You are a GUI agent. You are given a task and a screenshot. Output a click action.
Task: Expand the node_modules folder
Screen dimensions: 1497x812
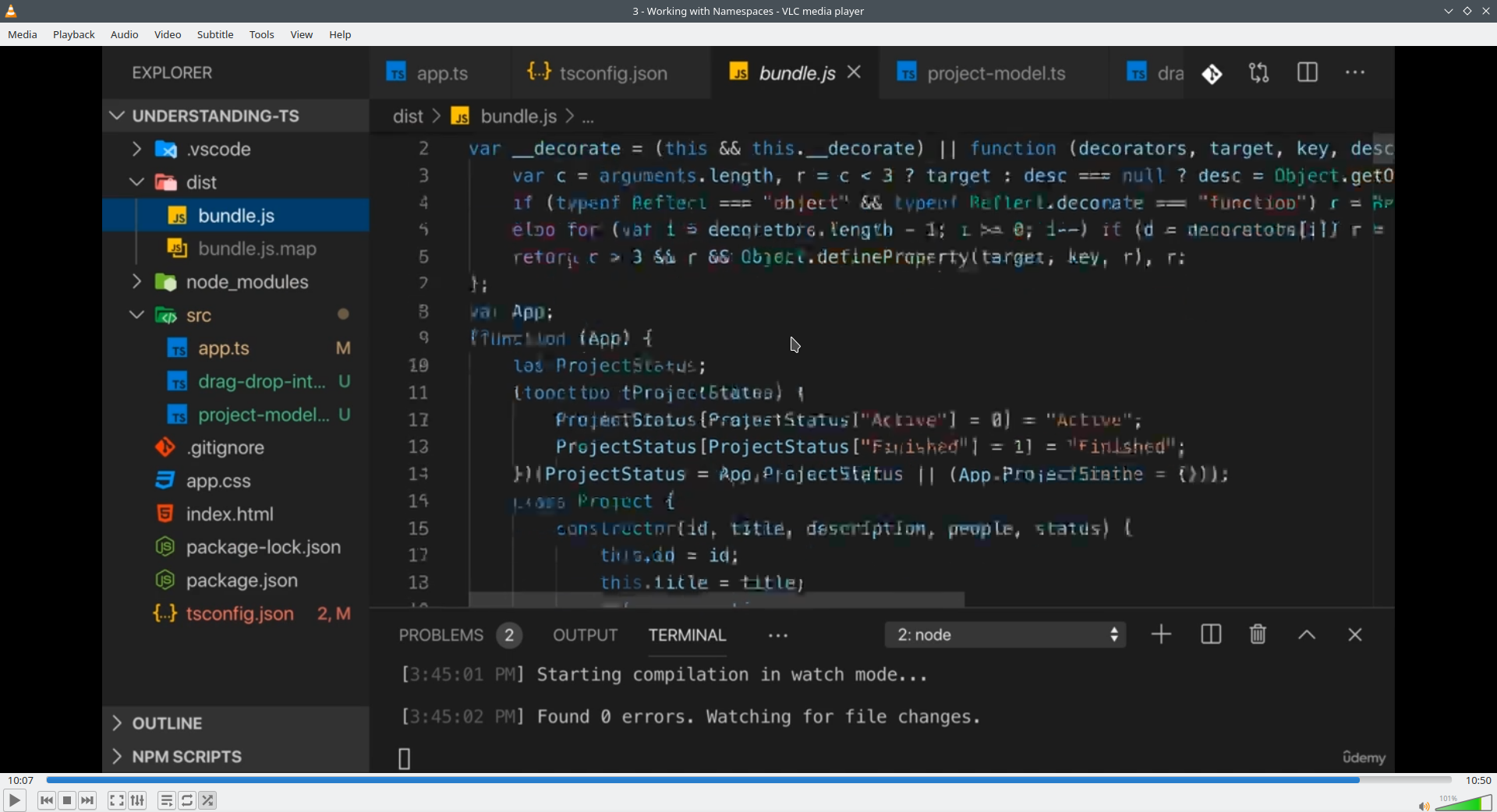click(236, 282)
